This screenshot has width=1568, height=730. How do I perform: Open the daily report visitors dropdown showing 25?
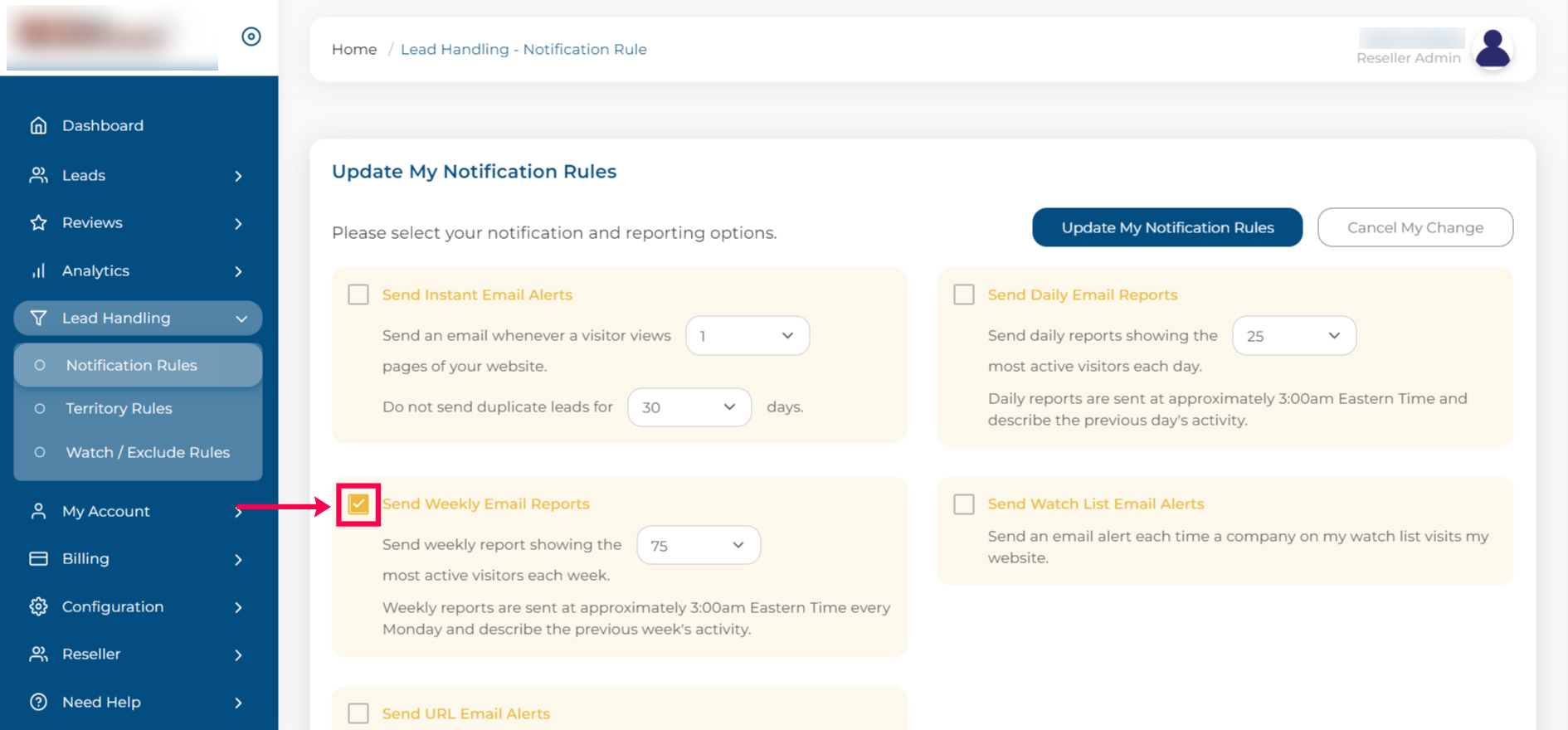click(x=1294, y=336)
